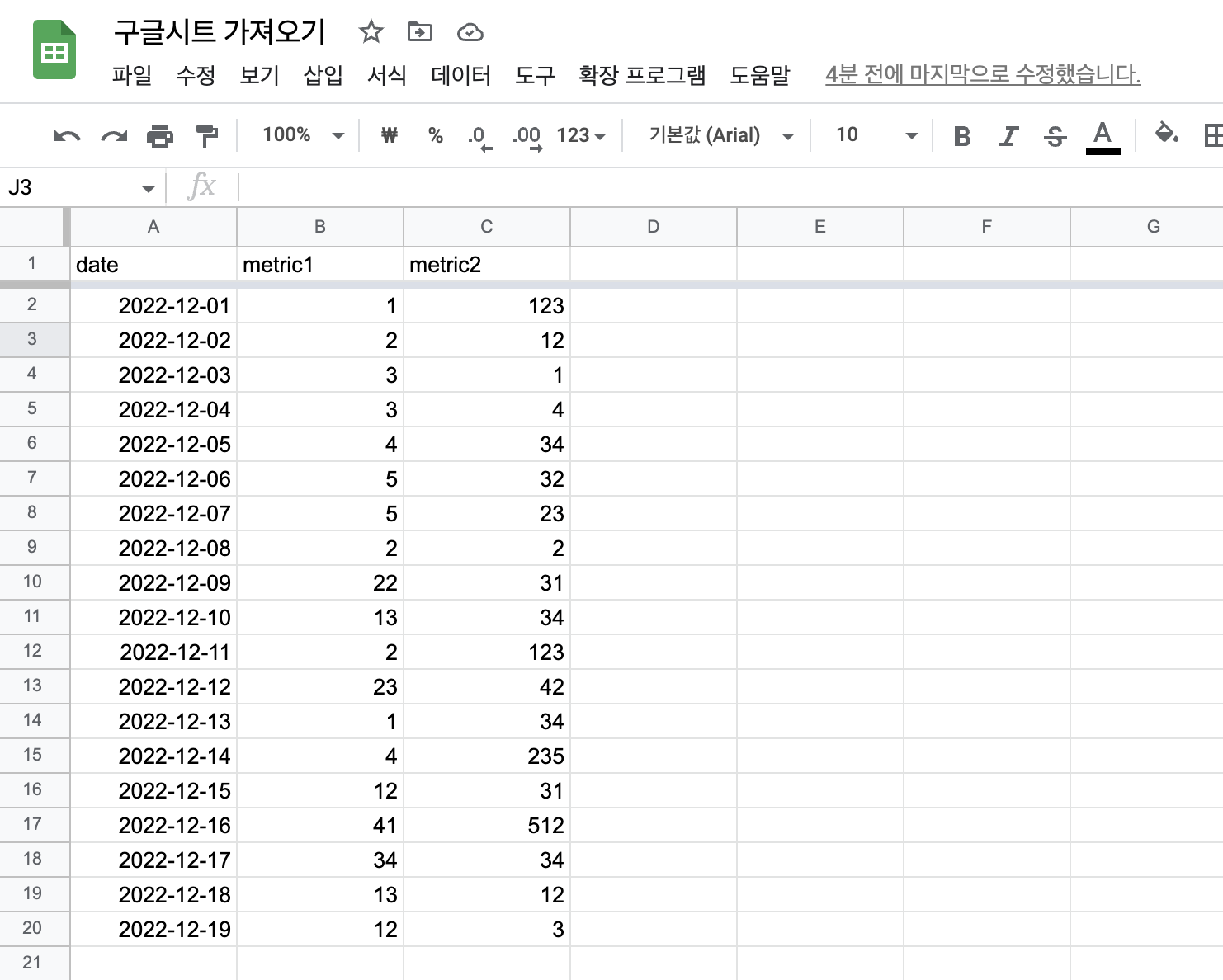1223x980 pixels.
Task: Toggle strikethrough formatting
Action: coord(1055,136)
